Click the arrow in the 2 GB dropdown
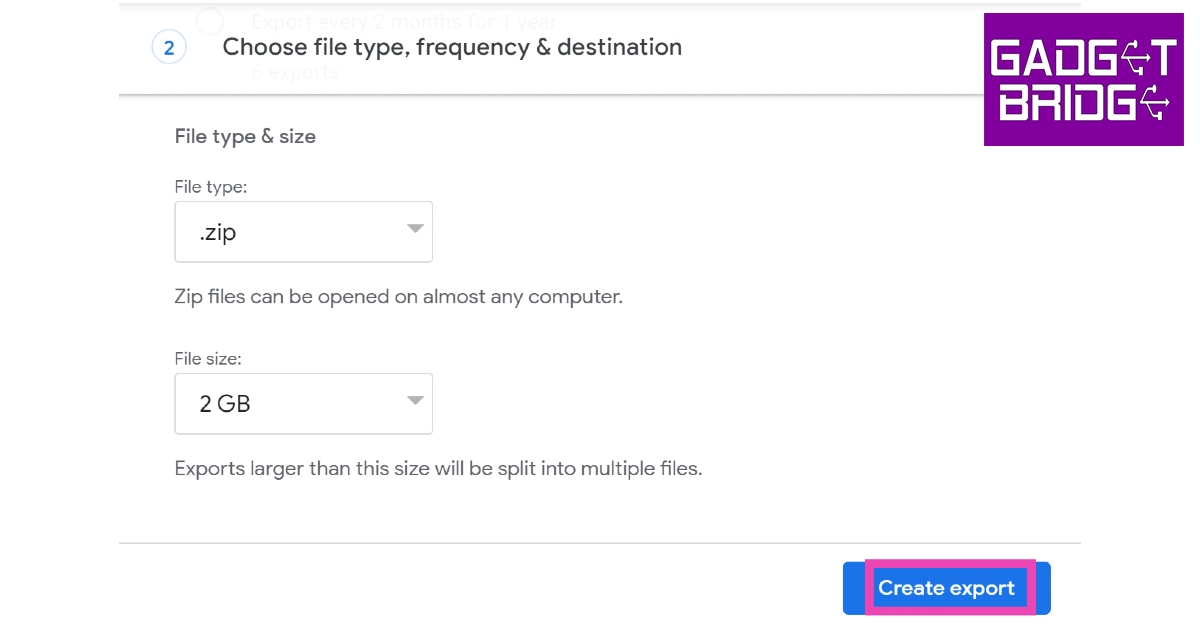Viewport: 1200px width, 628px height. [415, 402]
